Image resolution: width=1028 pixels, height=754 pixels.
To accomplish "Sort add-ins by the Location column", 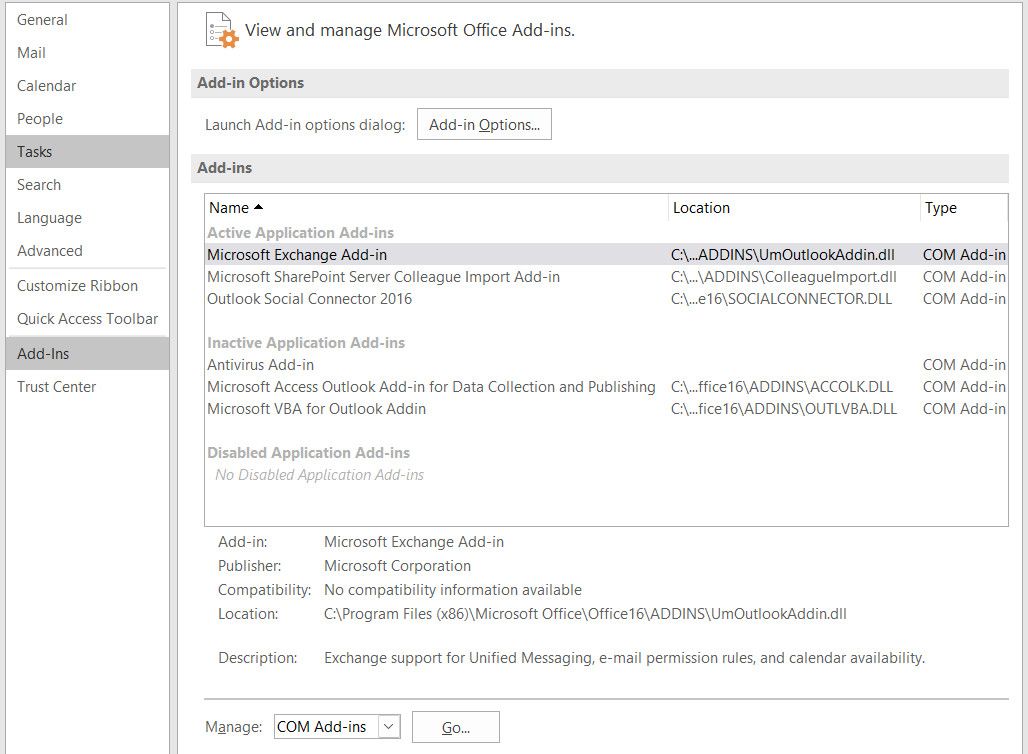I will (x=701, y=208).
